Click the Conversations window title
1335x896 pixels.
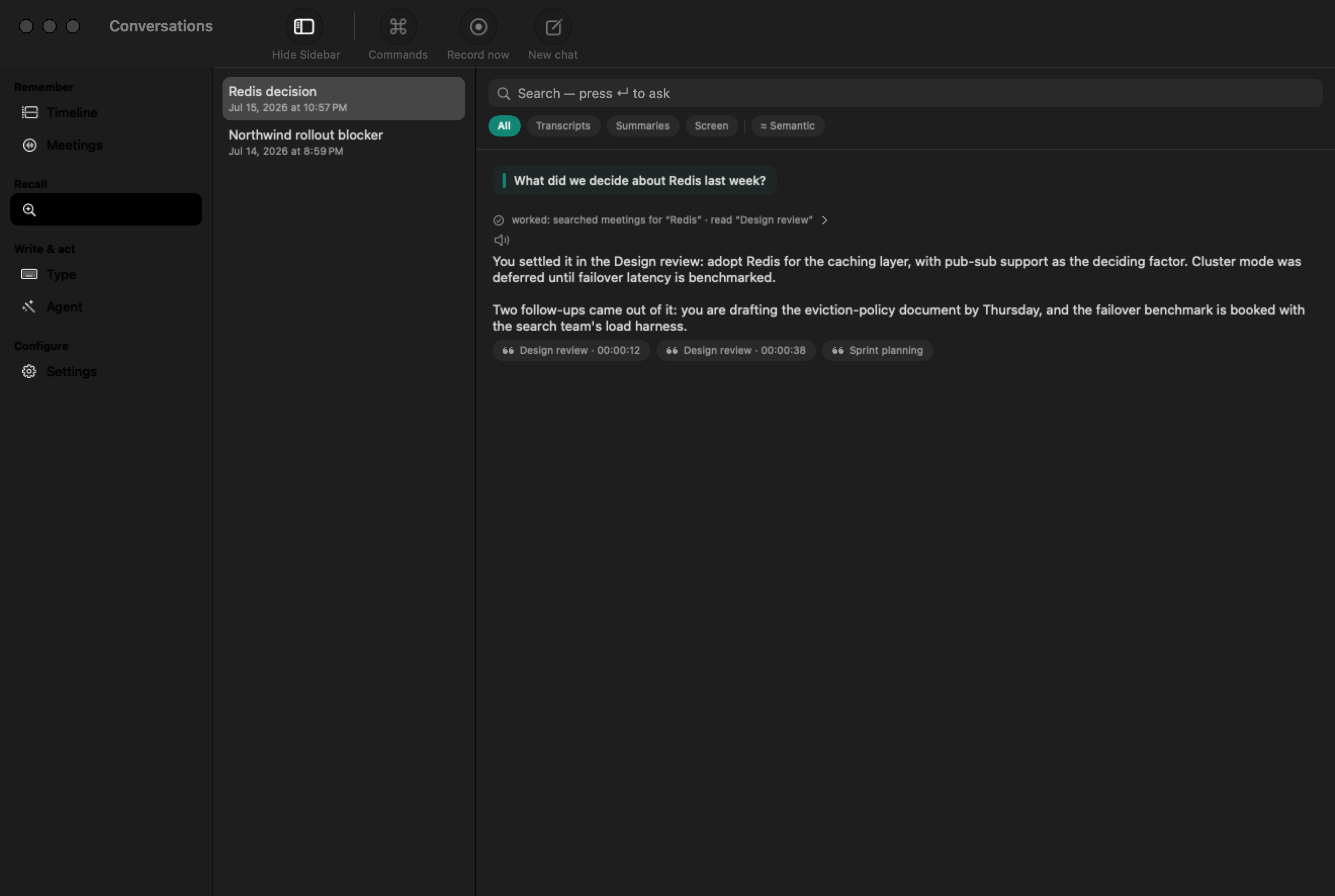click(x=161, y=26)
